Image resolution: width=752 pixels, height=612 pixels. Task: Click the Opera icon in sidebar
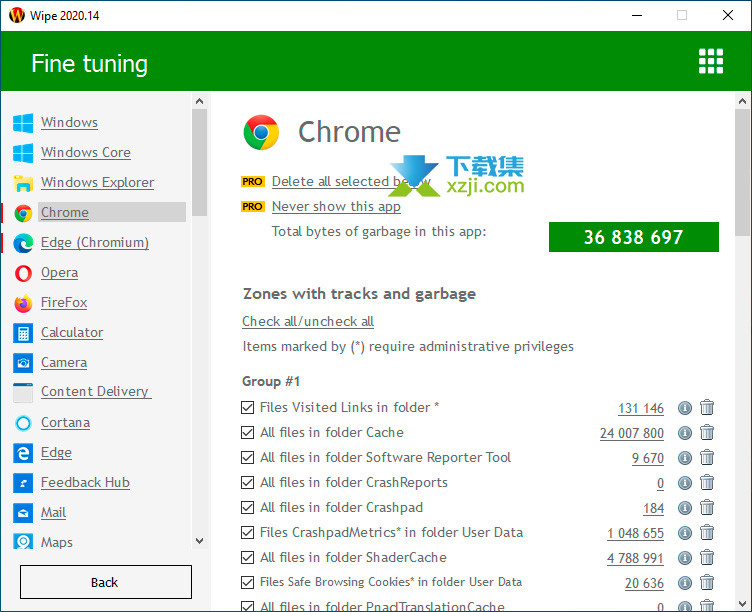pyautogui.click(x=23, y=273)
